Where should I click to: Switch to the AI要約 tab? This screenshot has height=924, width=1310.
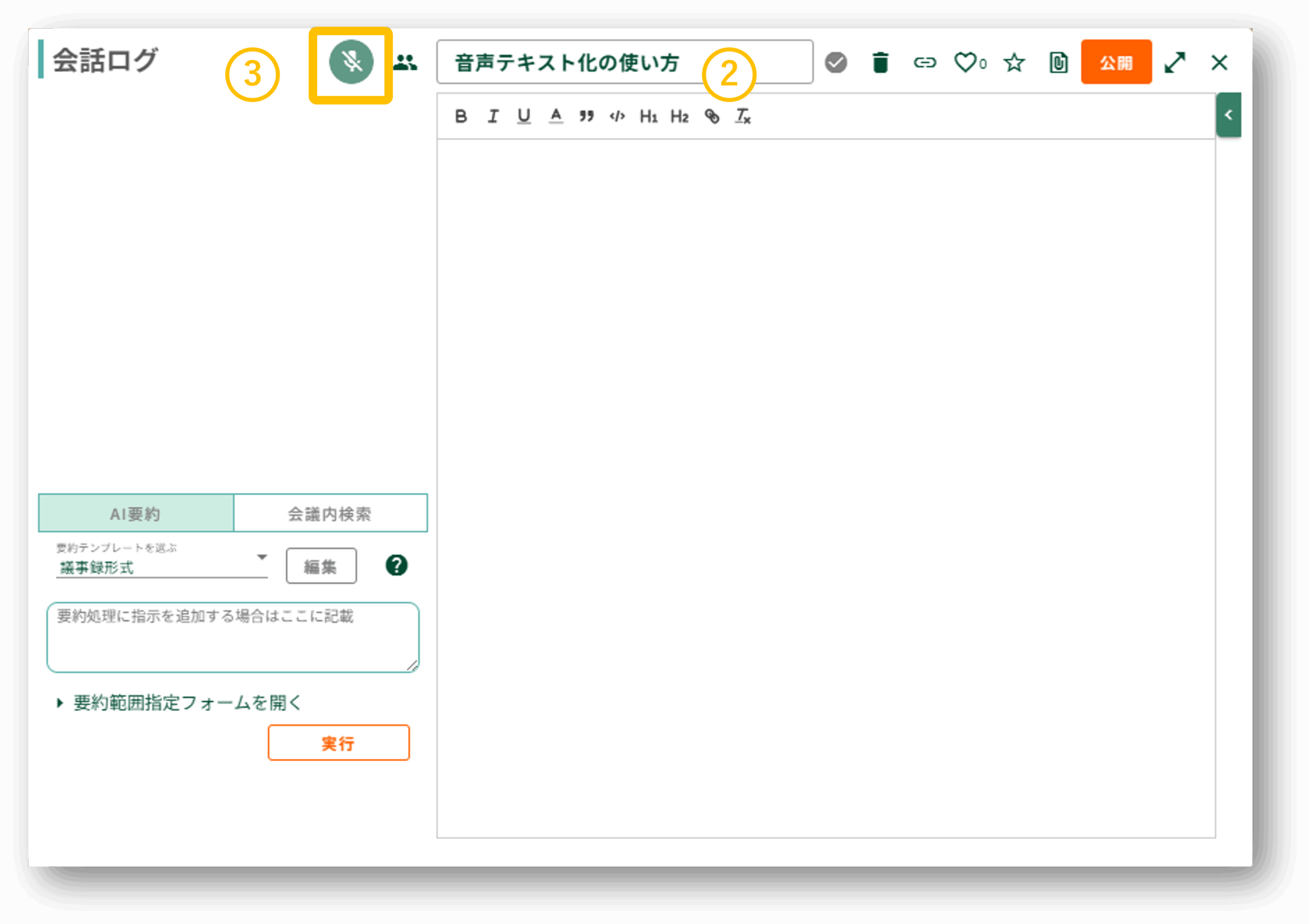[x=135, y=513]
